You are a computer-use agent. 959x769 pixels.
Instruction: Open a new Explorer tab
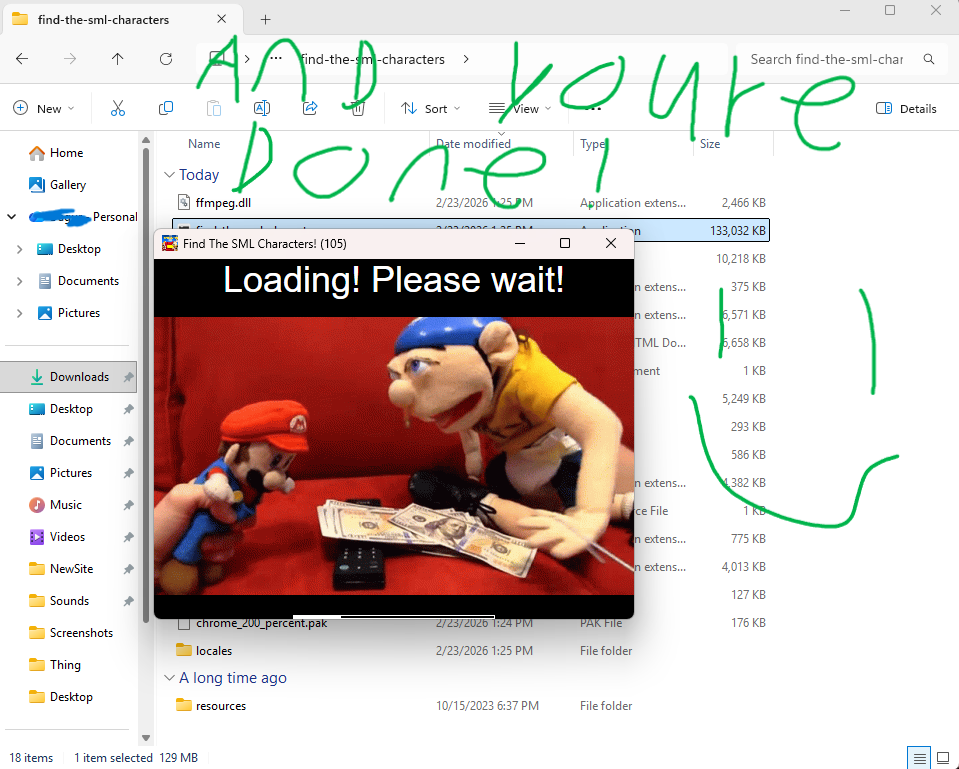[x=265, y=20]
